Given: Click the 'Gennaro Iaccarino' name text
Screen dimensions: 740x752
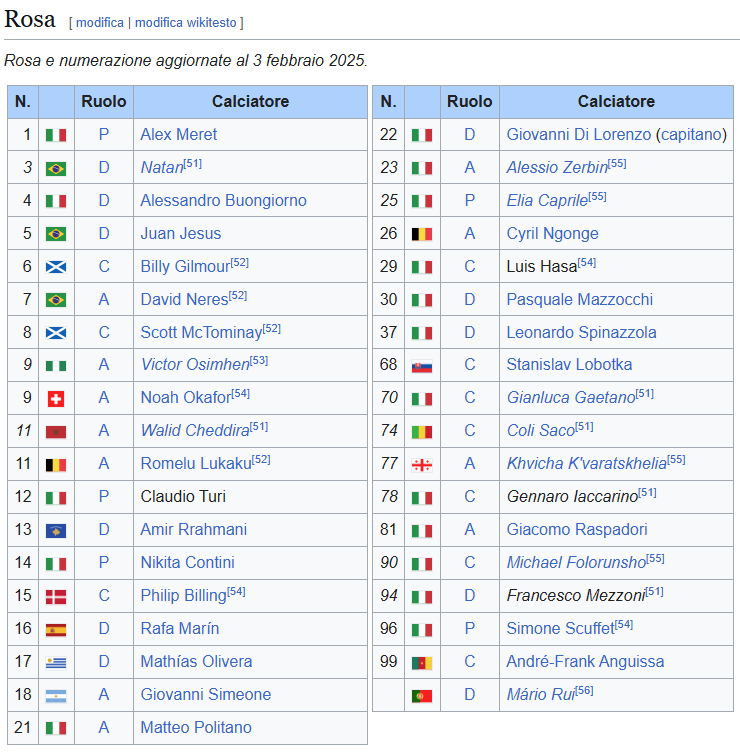Looking at the screenshot, I should pos(572,497).
